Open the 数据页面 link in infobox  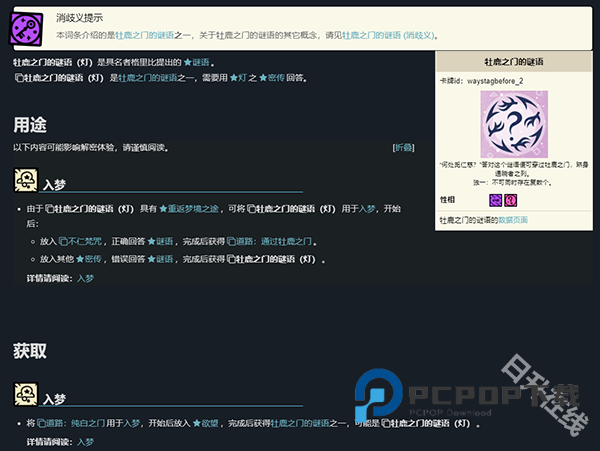pos(513,220)
